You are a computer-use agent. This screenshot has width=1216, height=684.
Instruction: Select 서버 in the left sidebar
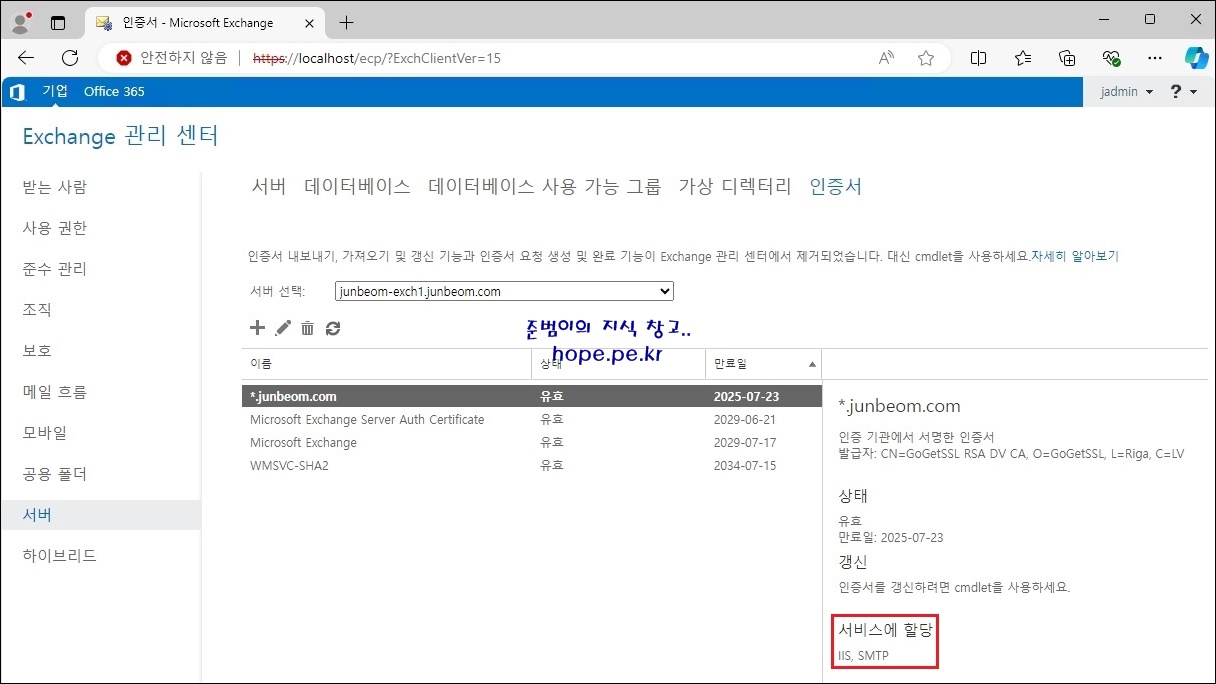[100, 515]
